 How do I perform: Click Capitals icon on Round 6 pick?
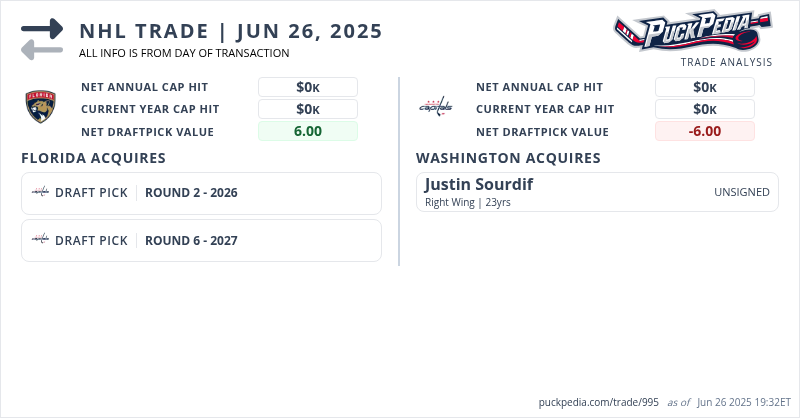[x=40, y=240]
